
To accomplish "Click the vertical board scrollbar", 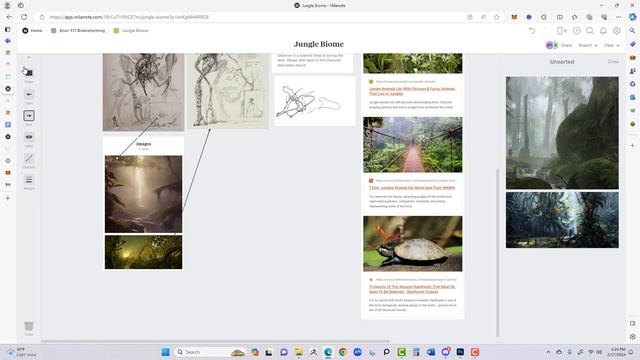I will pos(498,253).
